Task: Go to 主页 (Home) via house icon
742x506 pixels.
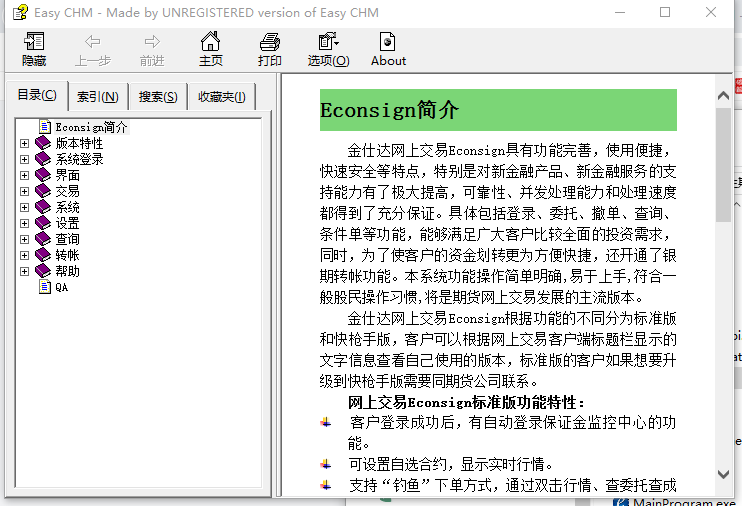Action: (211, 41)
